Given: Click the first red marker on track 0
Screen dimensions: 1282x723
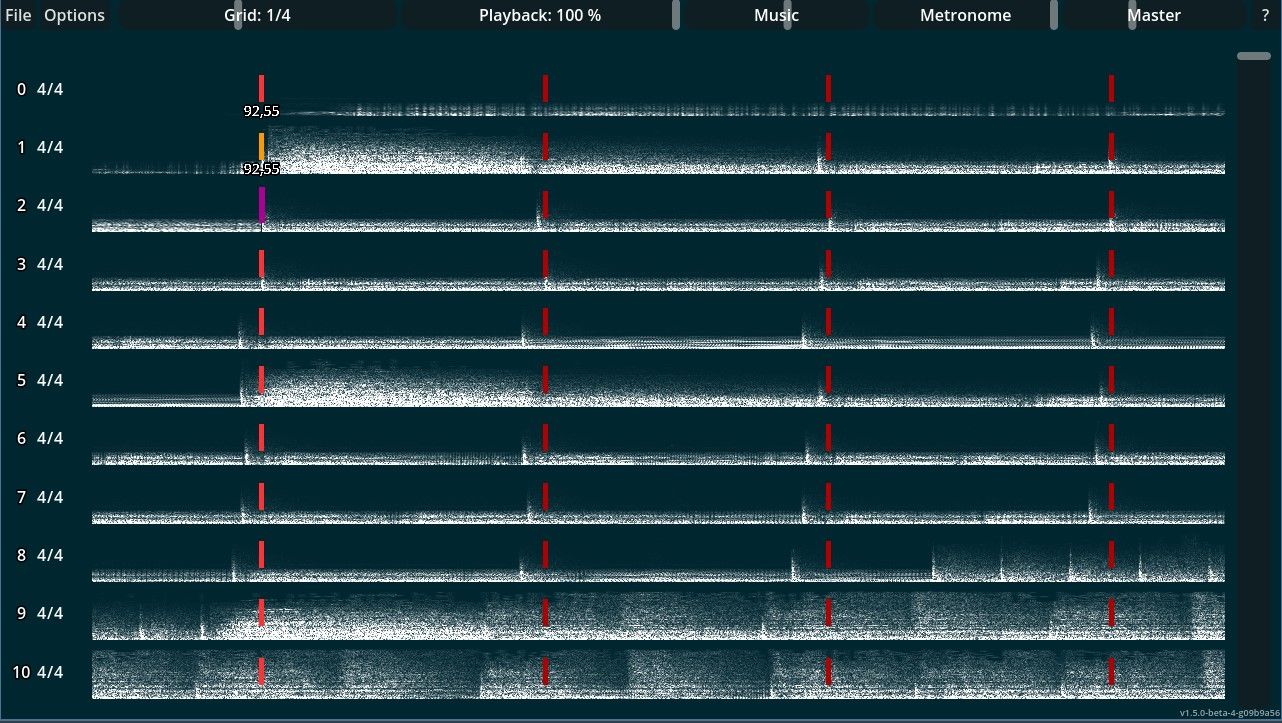Looking at the screenshot, I should (261, 88).
